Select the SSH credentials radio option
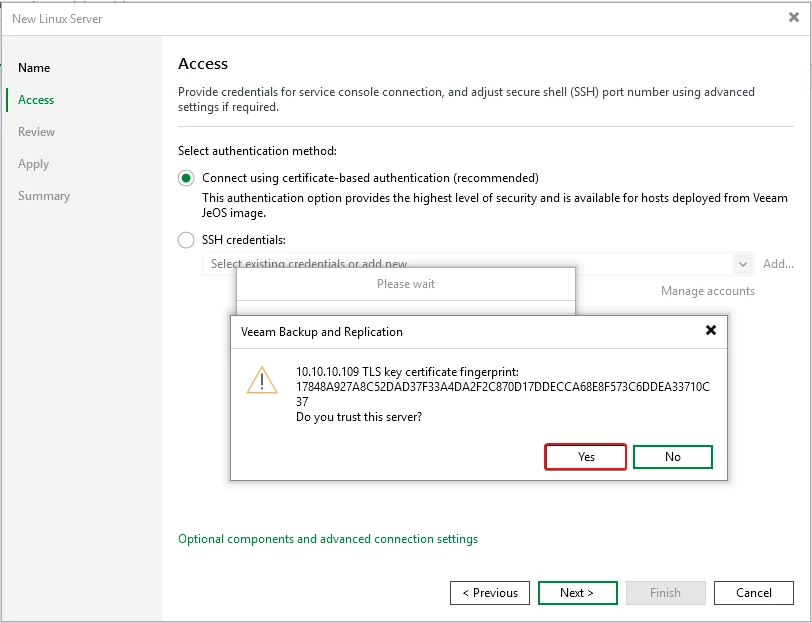This screenshot has width=812, height=623. 186,240
